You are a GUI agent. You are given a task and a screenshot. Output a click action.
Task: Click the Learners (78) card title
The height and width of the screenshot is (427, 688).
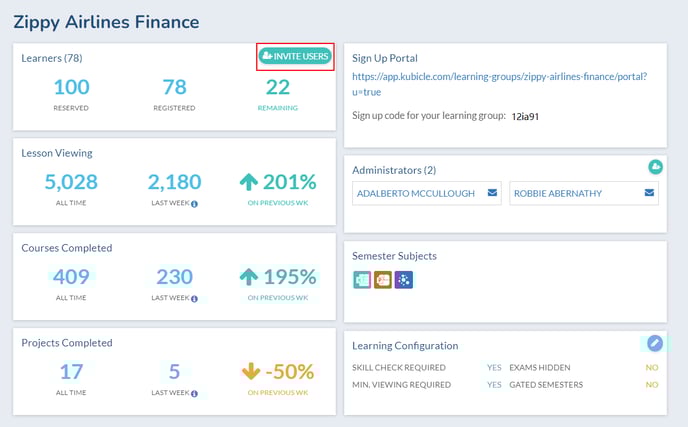(52, 58)
